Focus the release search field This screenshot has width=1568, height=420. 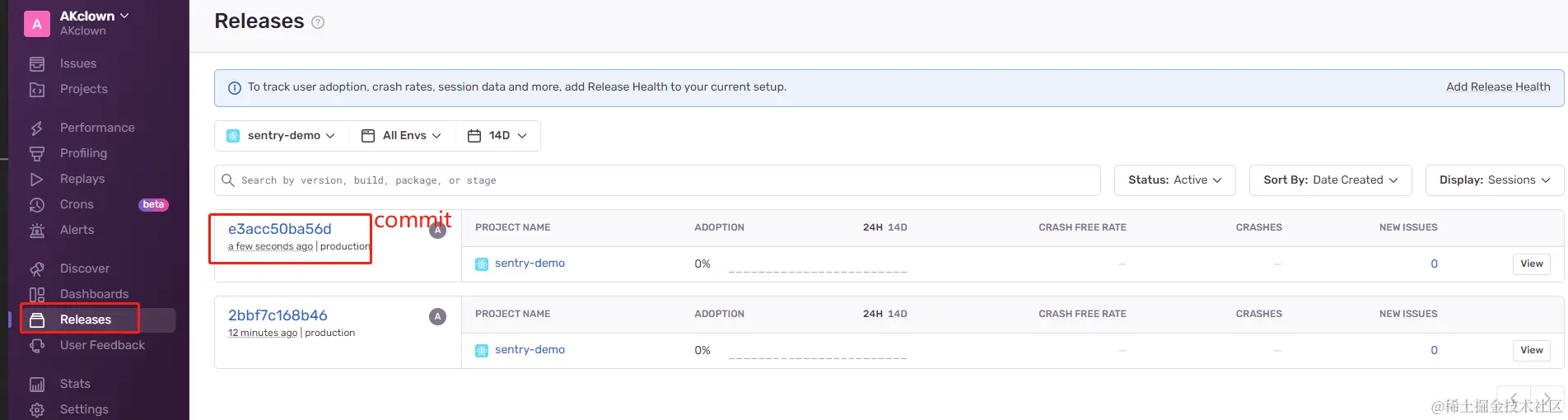[659, 180]
